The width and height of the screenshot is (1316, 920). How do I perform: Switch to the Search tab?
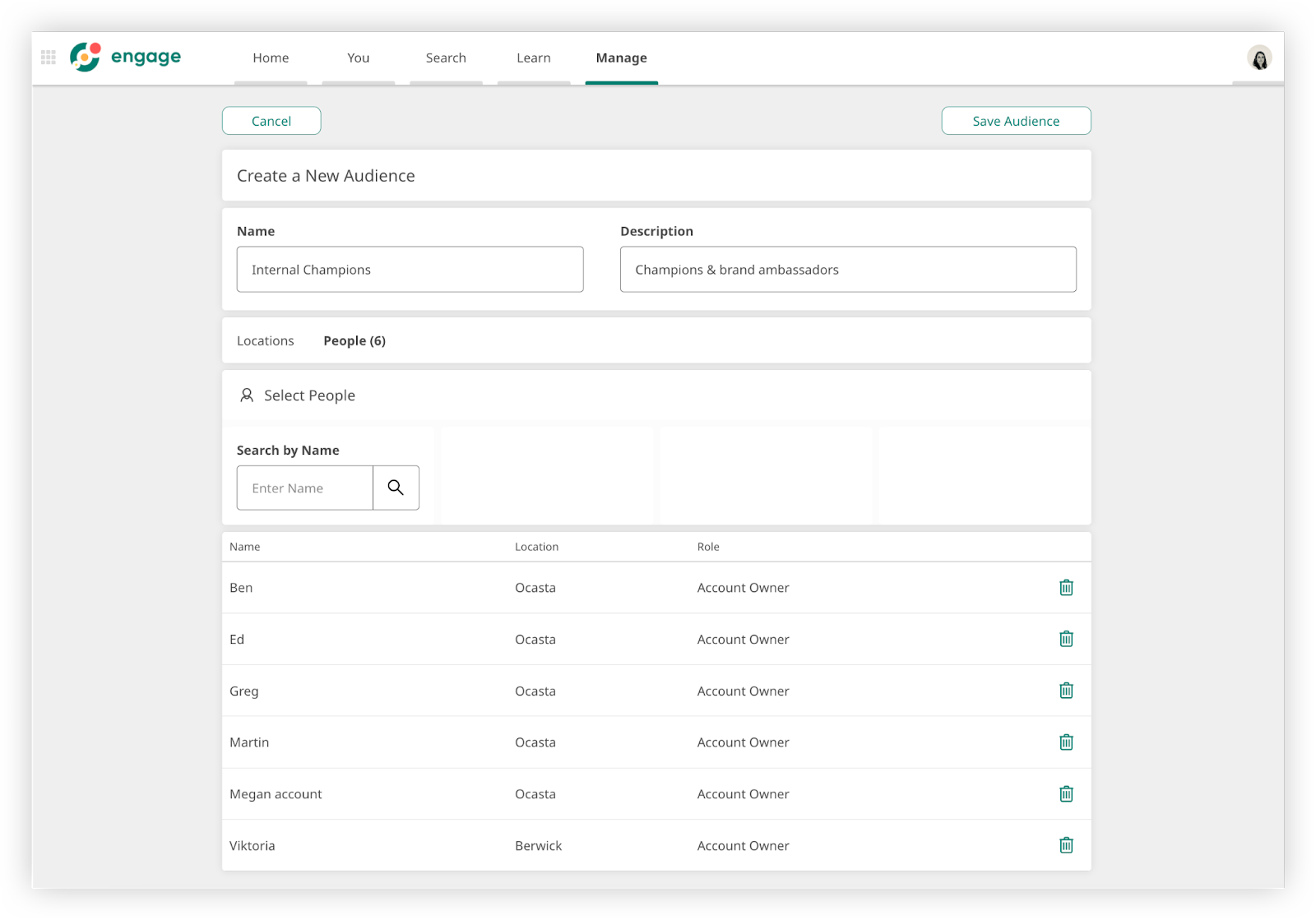pyautogui.click(x=446, y=58)
